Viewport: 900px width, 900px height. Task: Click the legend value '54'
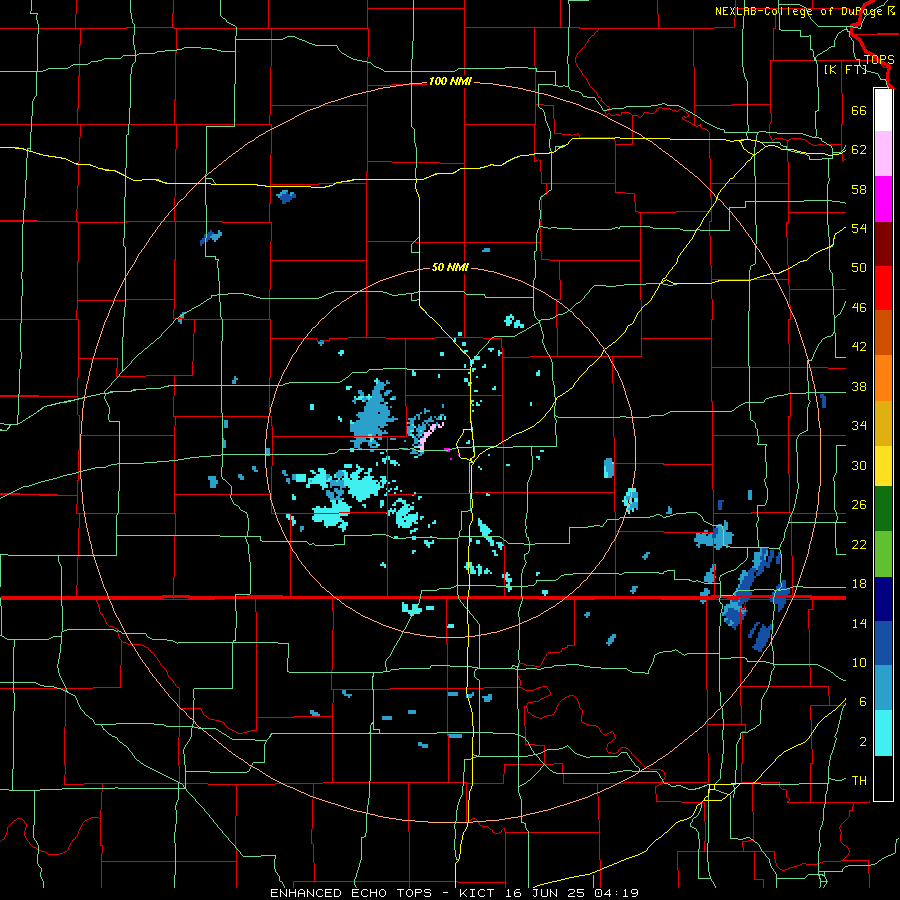(859, 228)
